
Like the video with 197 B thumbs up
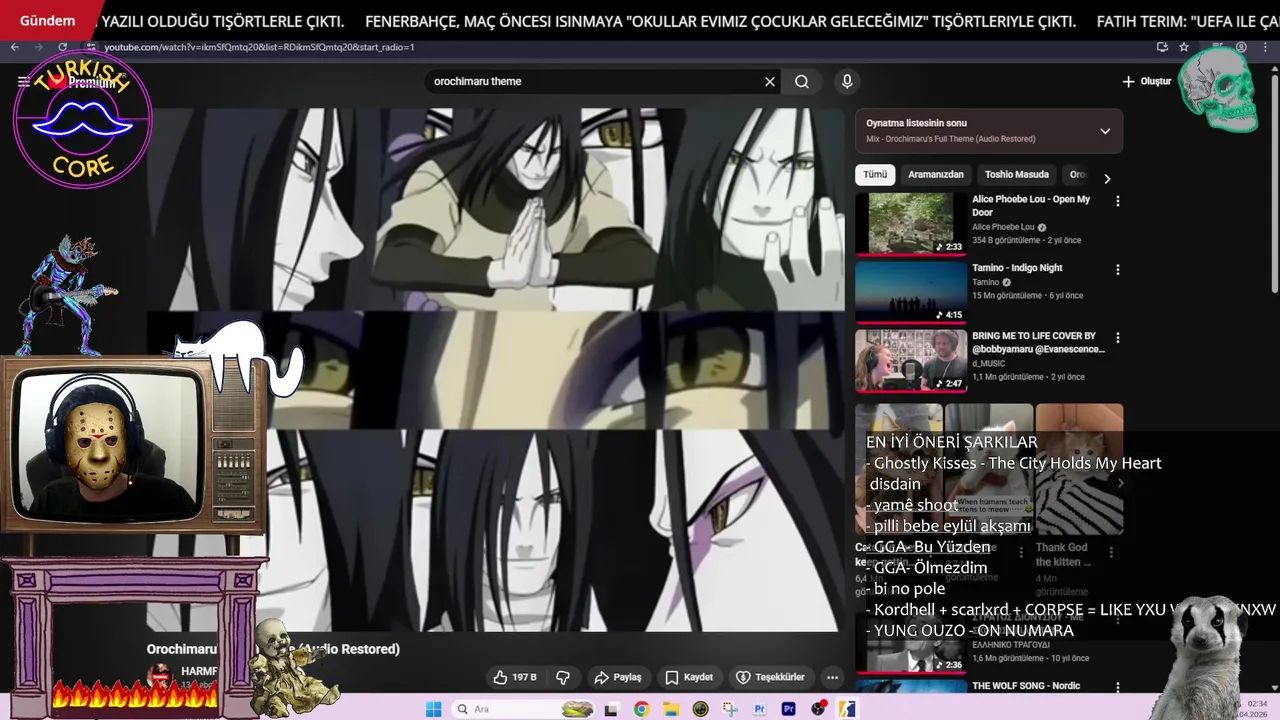pos(515,677)
